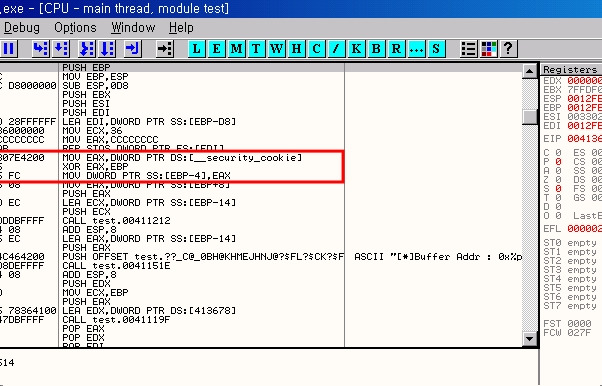Open Executable modules with E button
This screenshot has width=602, height=386.
pyautogui.click(x=216, y=49)
